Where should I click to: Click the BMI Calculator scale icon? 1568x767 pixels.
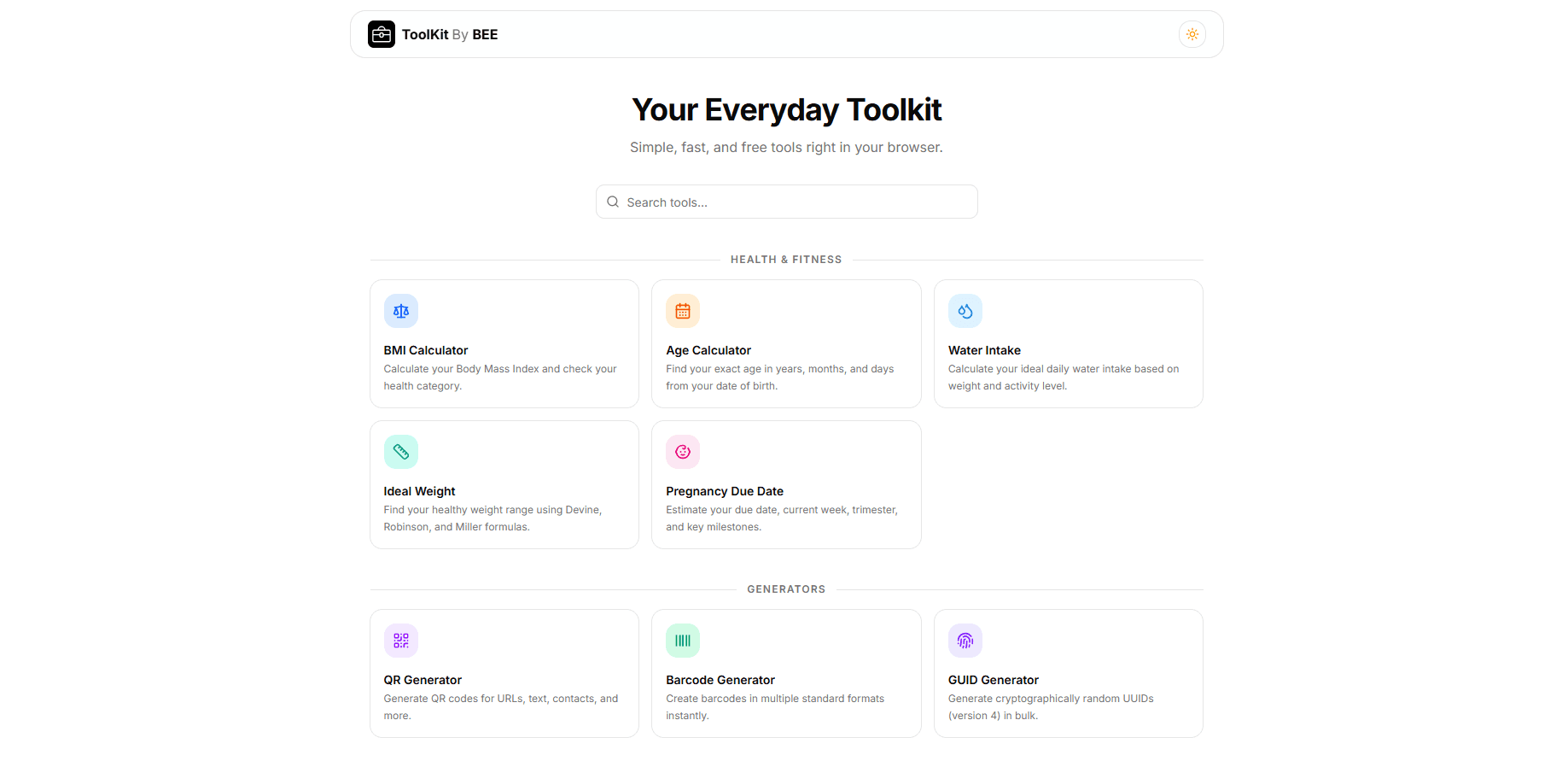tap(401, 311)
